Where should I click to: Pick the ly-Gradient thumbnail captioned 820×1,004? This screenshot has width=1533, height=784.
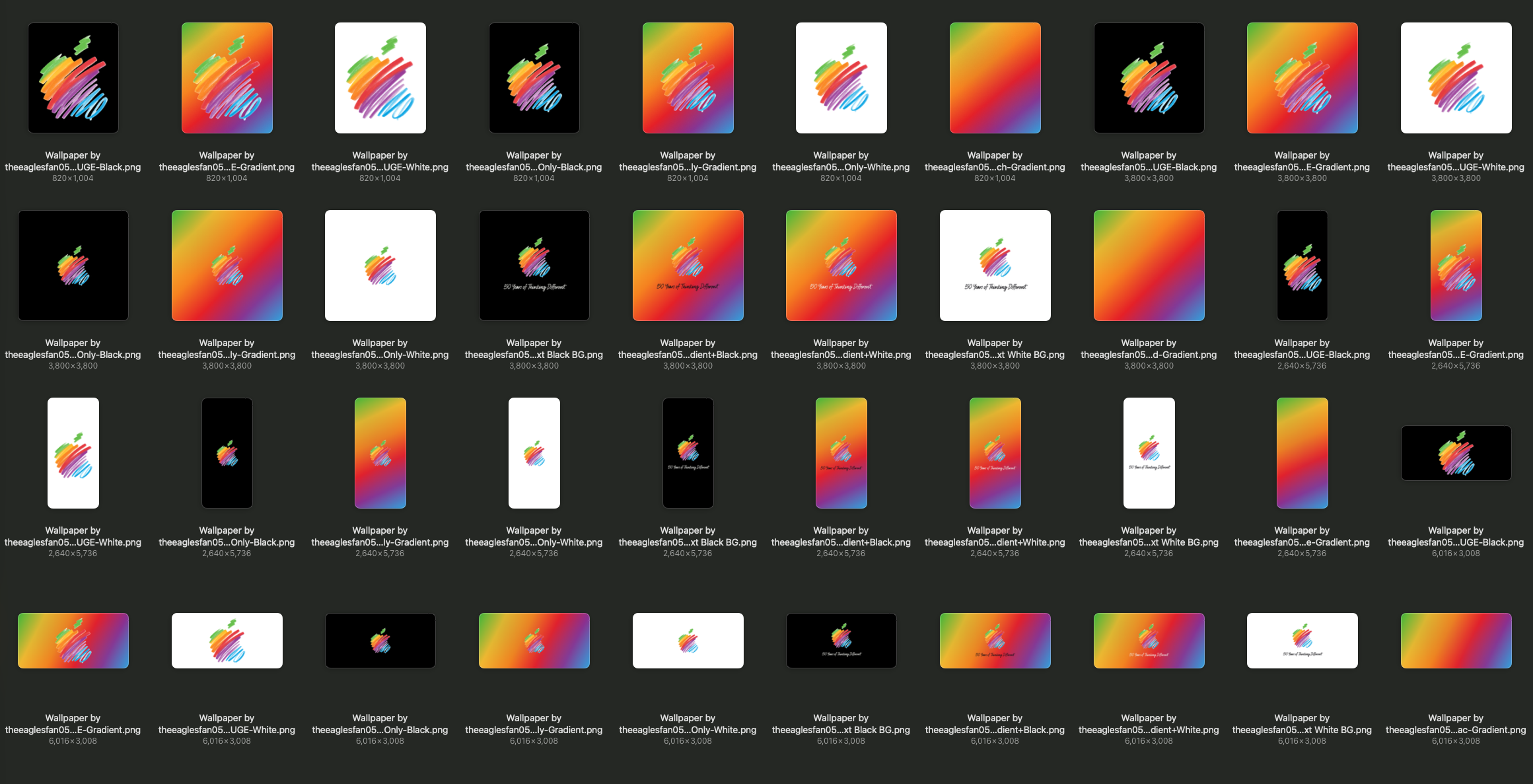[688, 78]
